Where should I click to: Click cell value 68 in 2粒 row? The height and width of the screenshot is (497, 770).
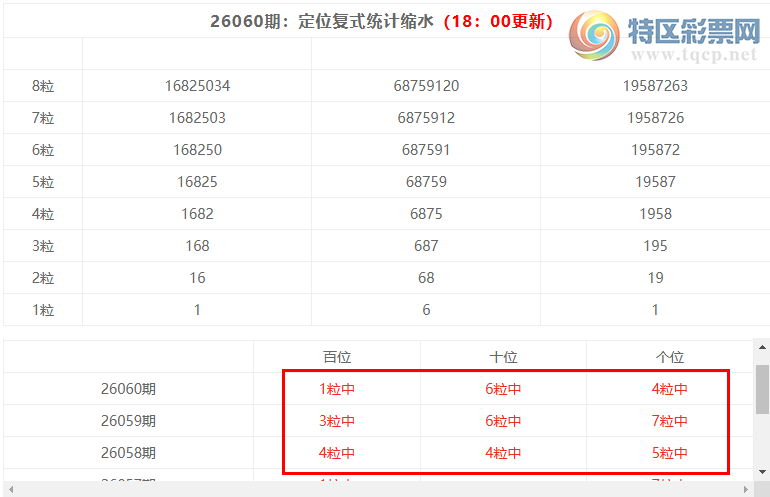click(x=426, y=278)
